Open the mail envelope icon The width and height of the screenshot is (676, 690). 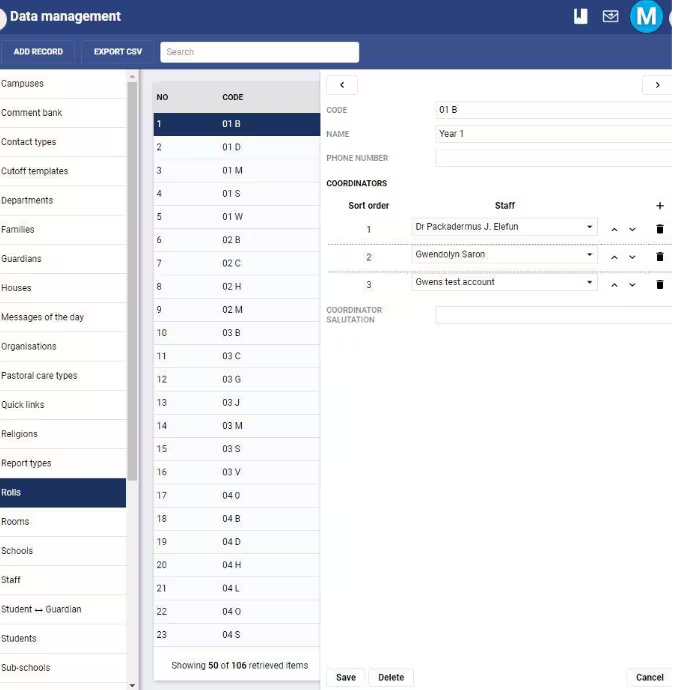tap(610, 17)
